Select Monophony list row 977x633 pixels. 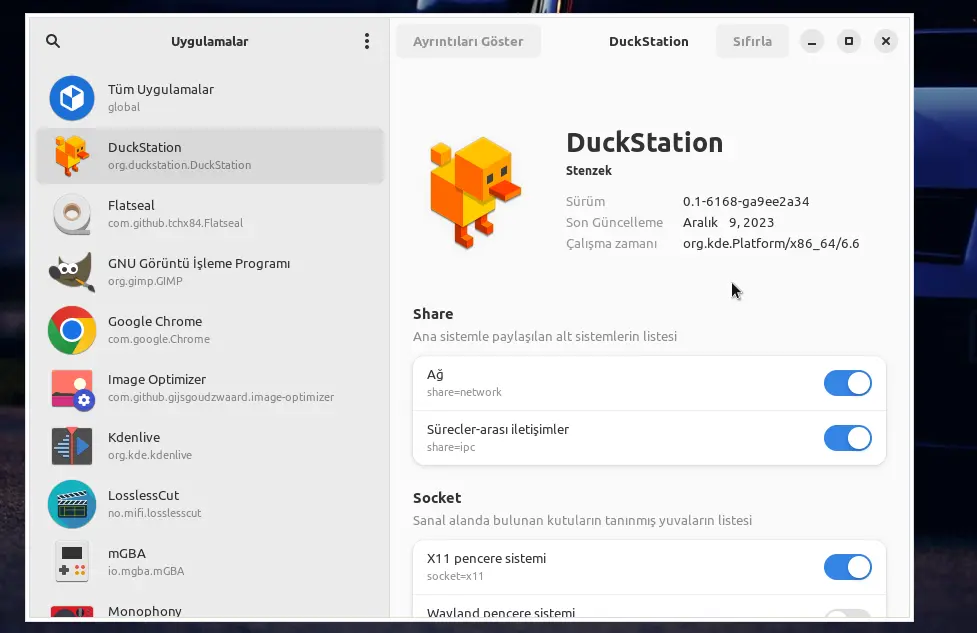coord(210,606)
